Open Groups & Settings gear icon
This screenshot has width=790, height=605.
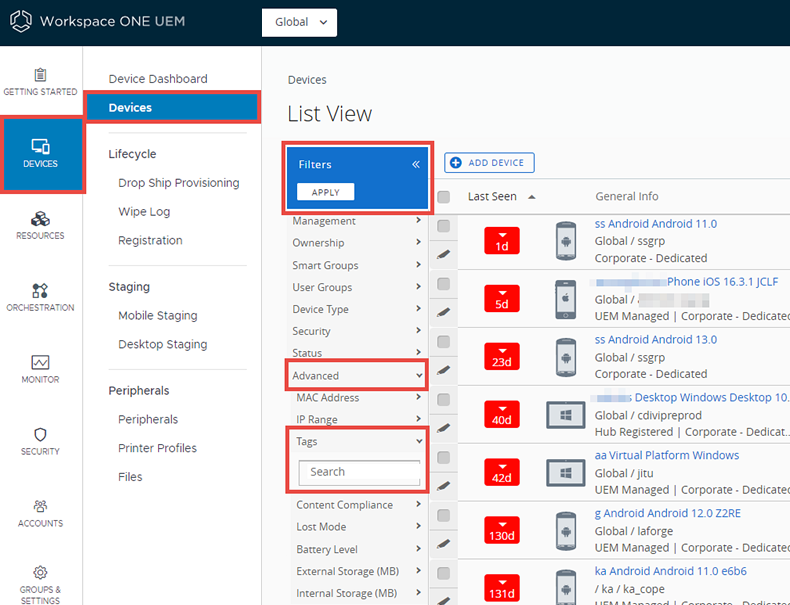point(40,572)
